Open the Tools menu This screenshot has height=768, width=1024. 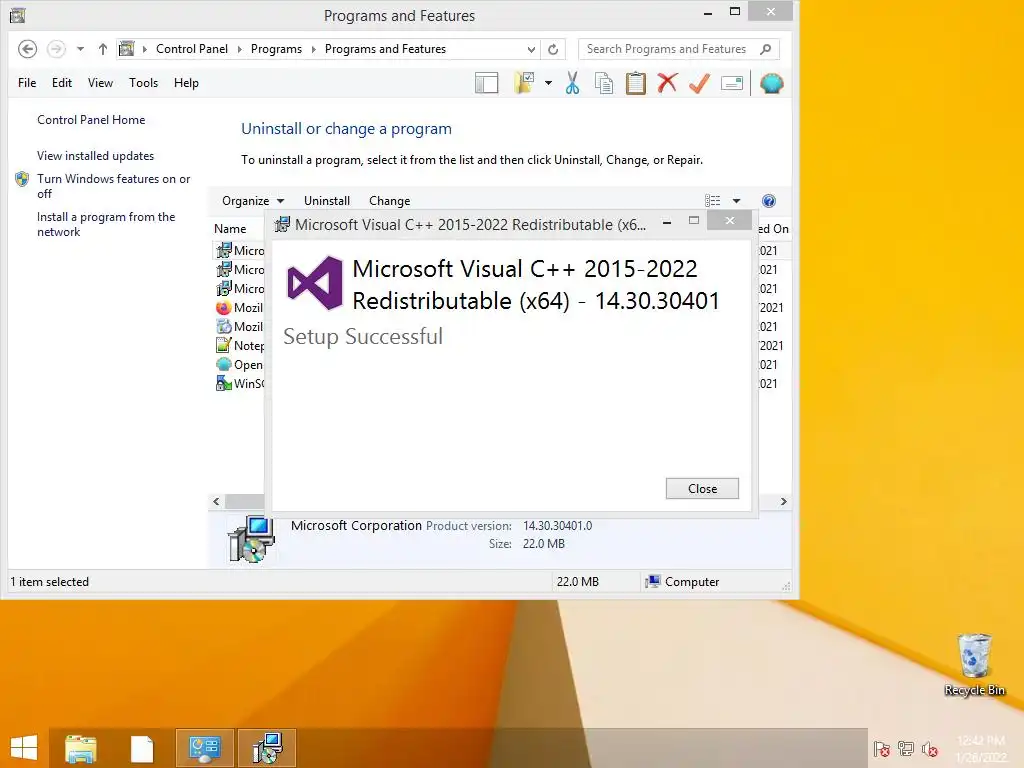(144, 83)
